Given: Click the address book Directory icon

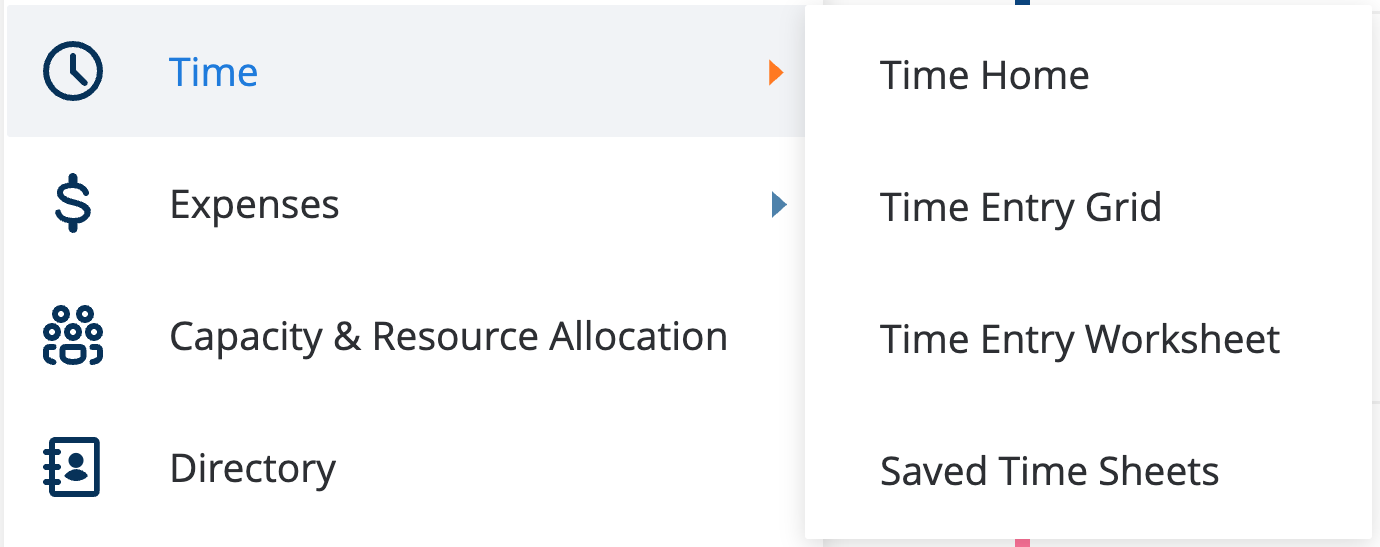Looking at the screenshot, I should tap(73, 467).
